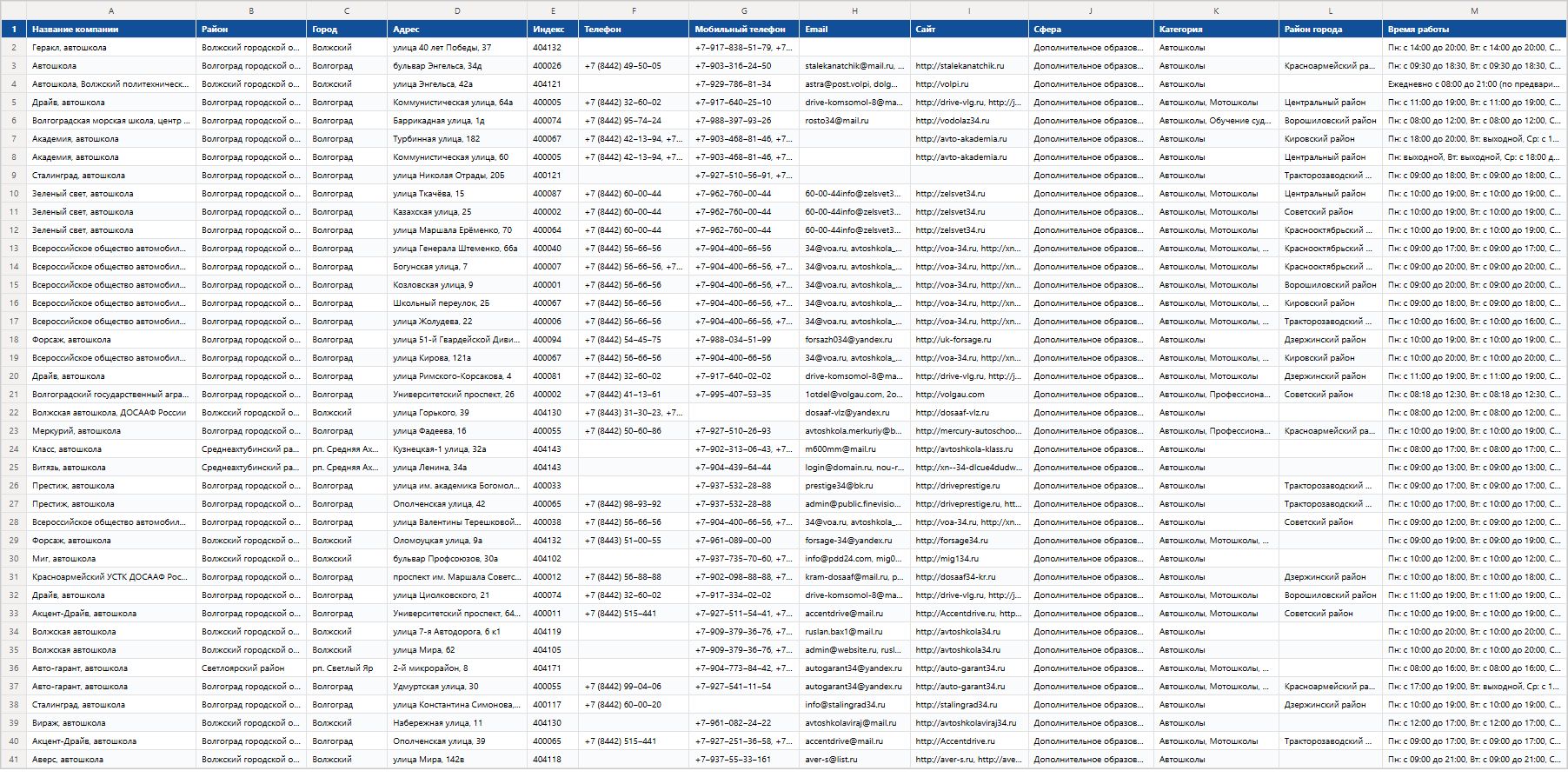
Task: Select the 'prestige34@bk.ru' cell
Action: pyautogui.click(x=854, y=486)
